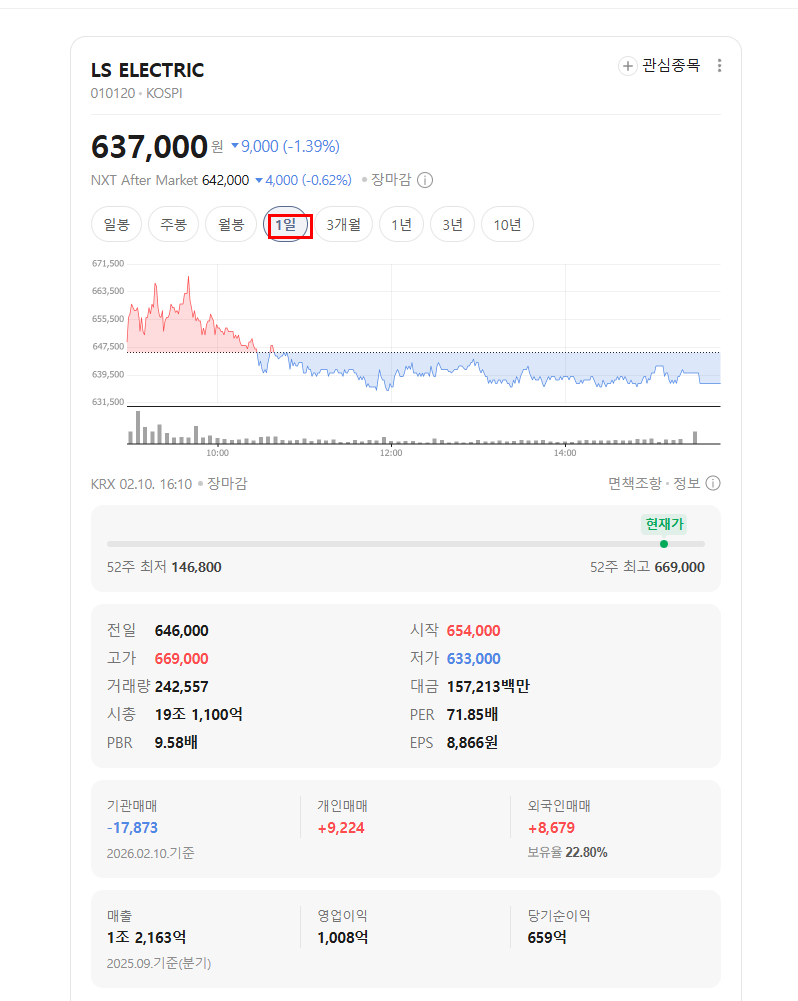Viewport: 798px width, 1001px height.
Task: Click the 저가 value 633,000
Action: 473,659
